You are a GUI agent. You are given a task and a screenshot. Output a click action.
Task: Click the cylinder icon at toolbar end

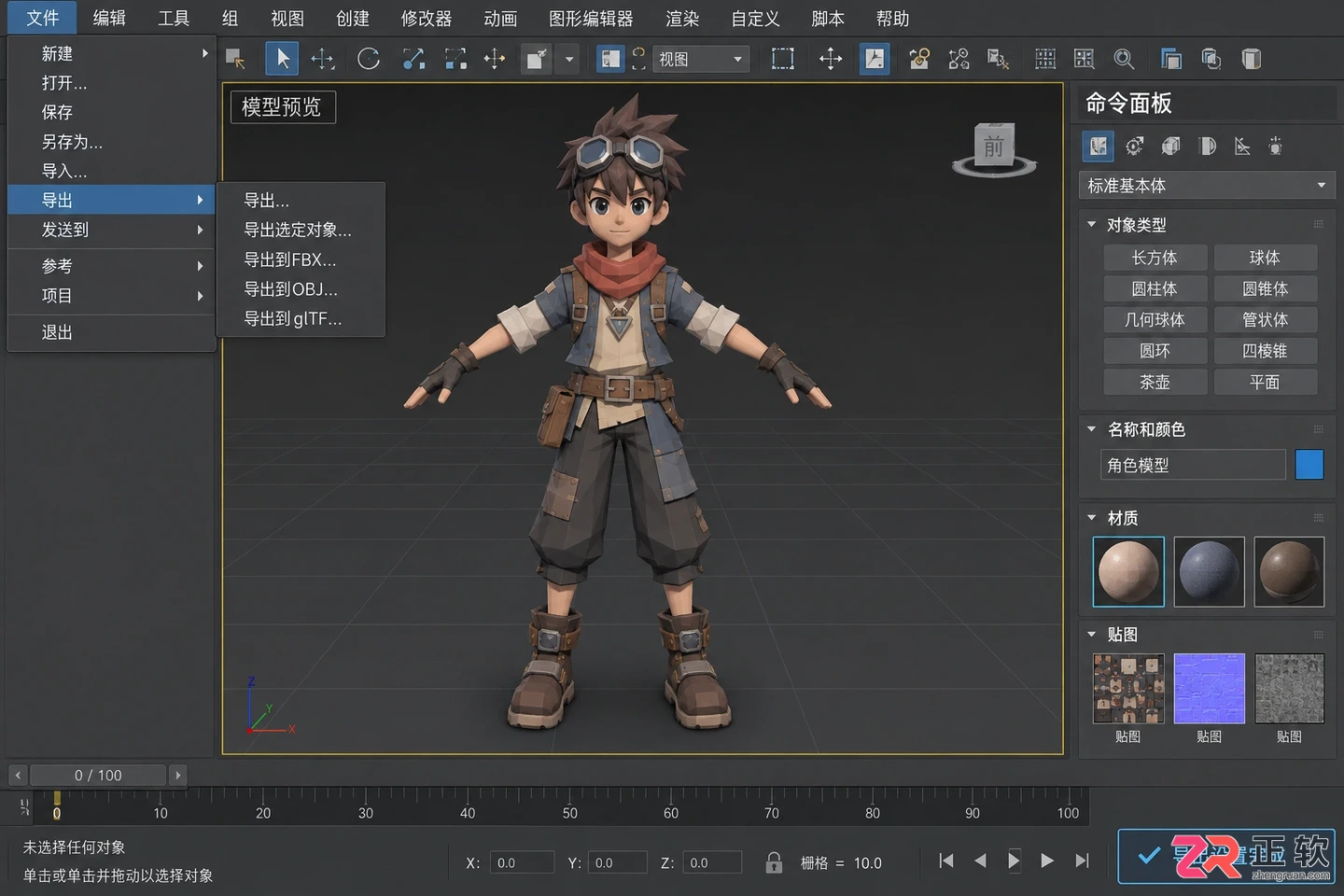click(x=1252, y=59)
